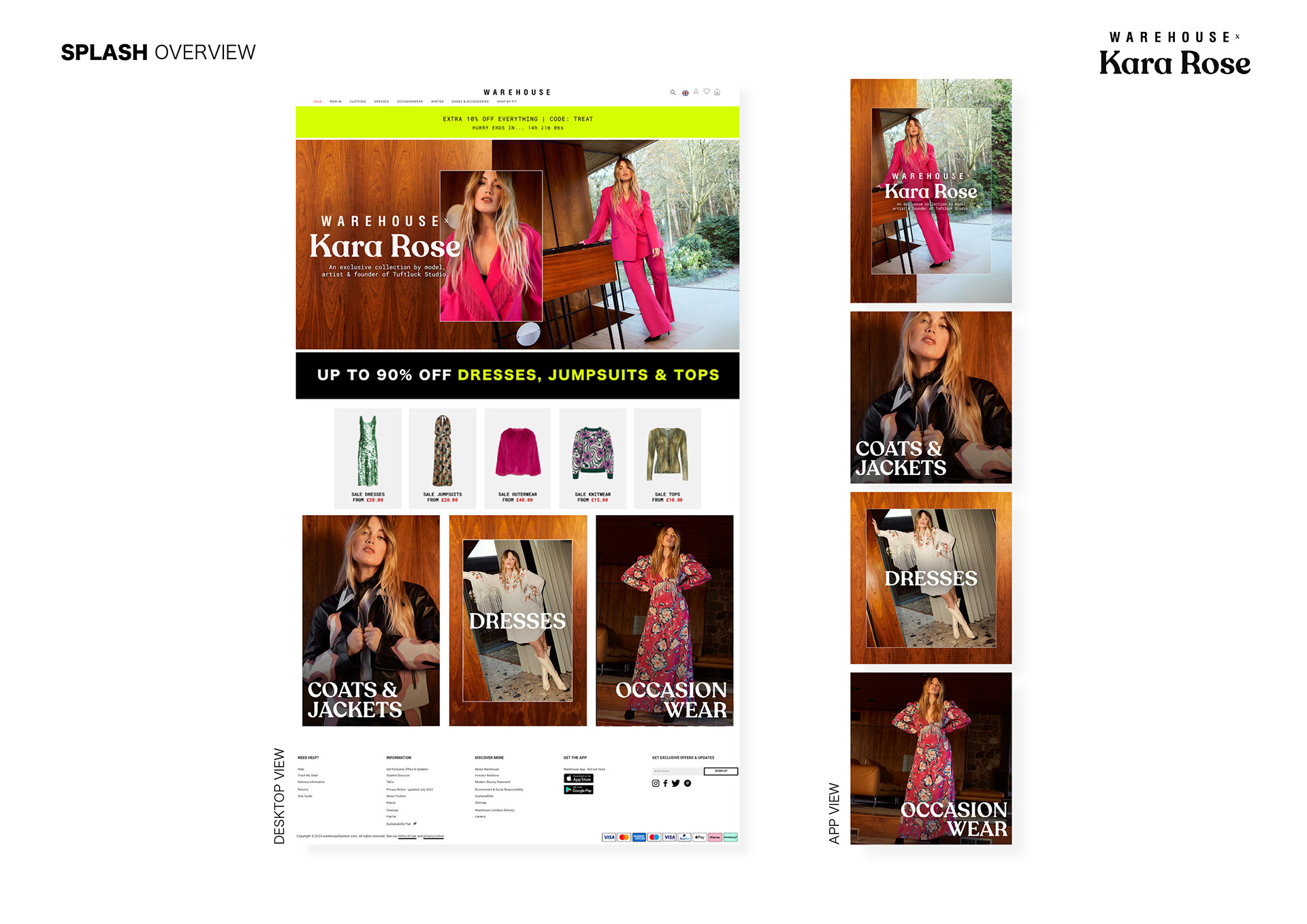Open the NEW IN menu item
The width and height of the screenshot is (1307, 924).
[x=336, y=101]
